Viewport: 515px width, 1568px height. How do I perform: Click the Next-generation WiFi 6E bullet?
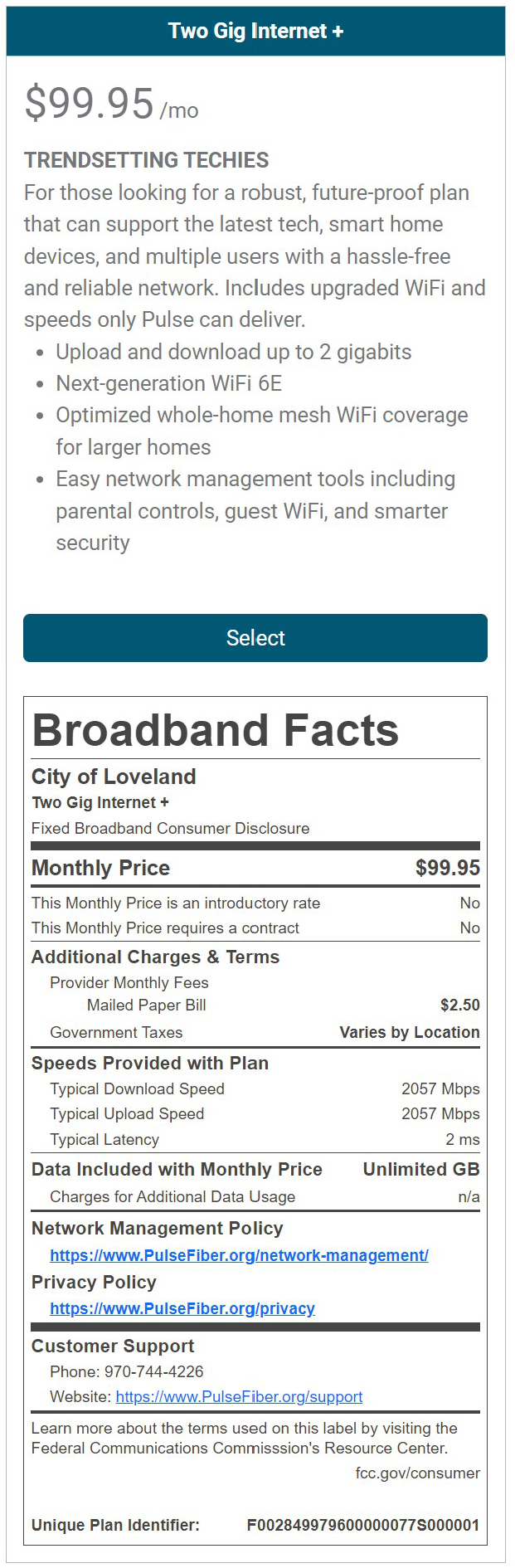coord(169,383)
